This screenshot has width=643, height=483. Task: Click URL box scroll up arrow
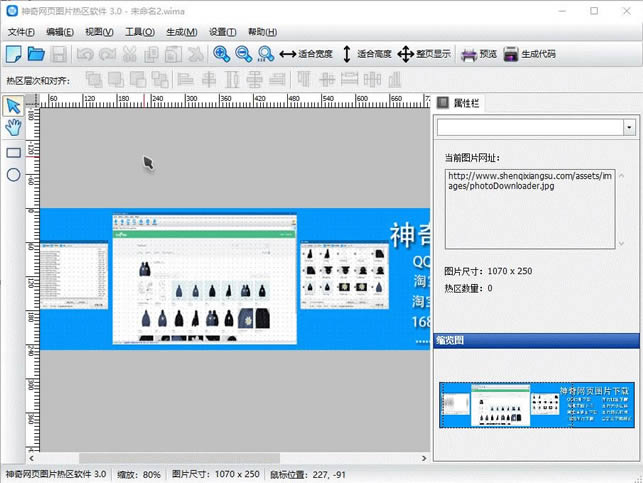622,176
